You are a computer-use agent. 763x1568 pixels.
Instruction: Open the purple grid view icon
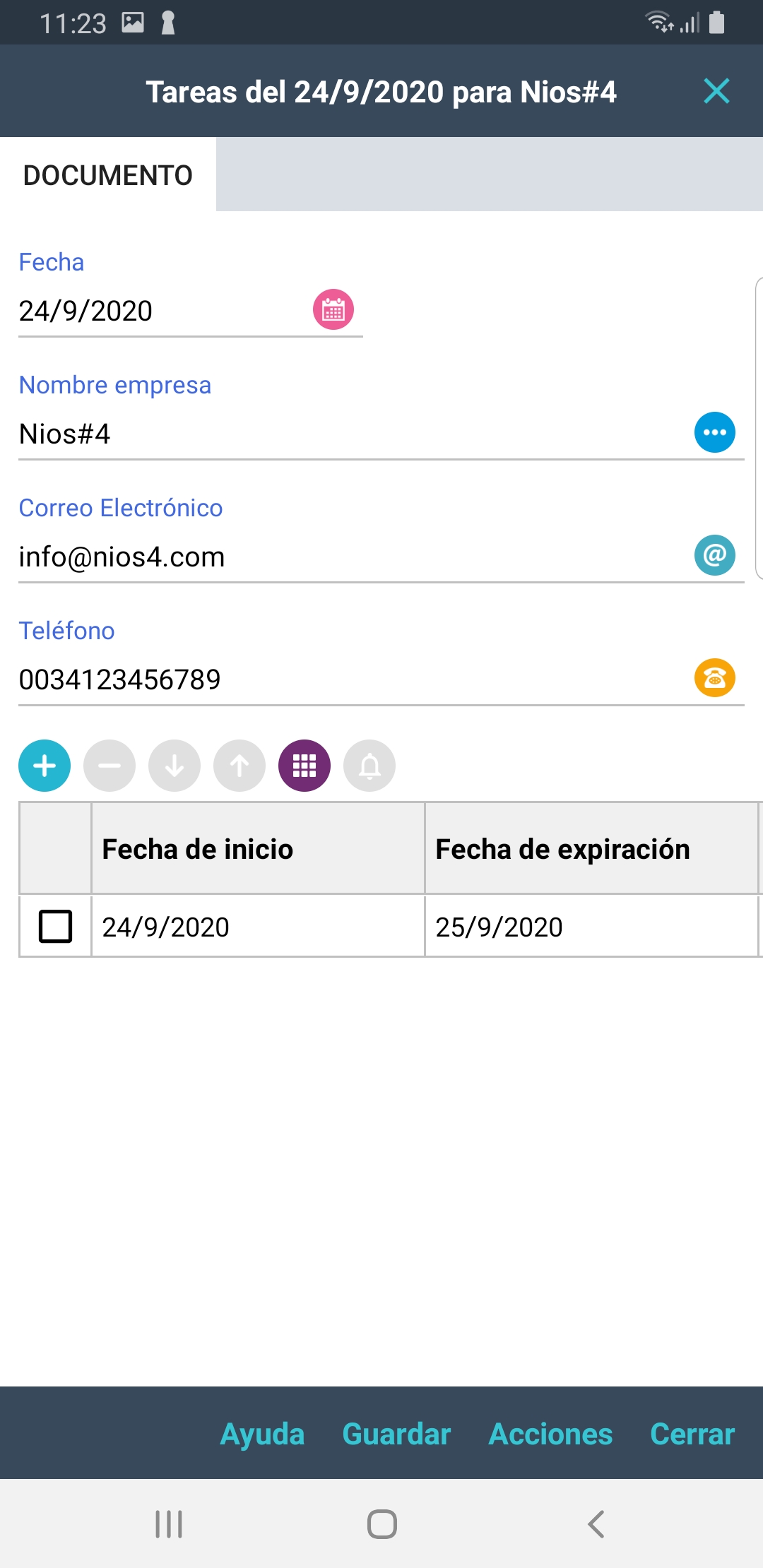tap(304, 766)
